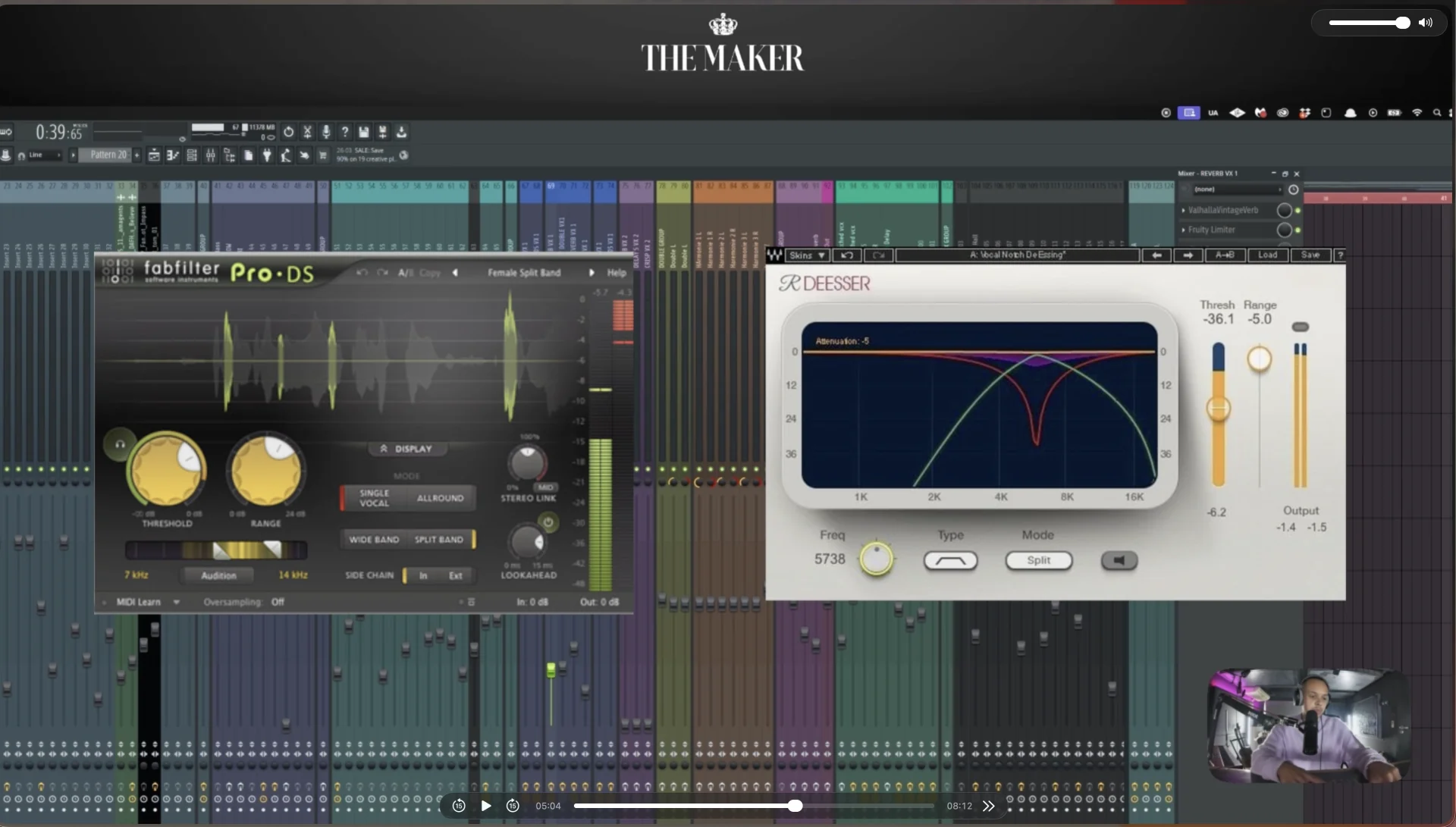Click the Load button in RDeEsser
1456x827 pixels.
click(x=1267, y=255)
